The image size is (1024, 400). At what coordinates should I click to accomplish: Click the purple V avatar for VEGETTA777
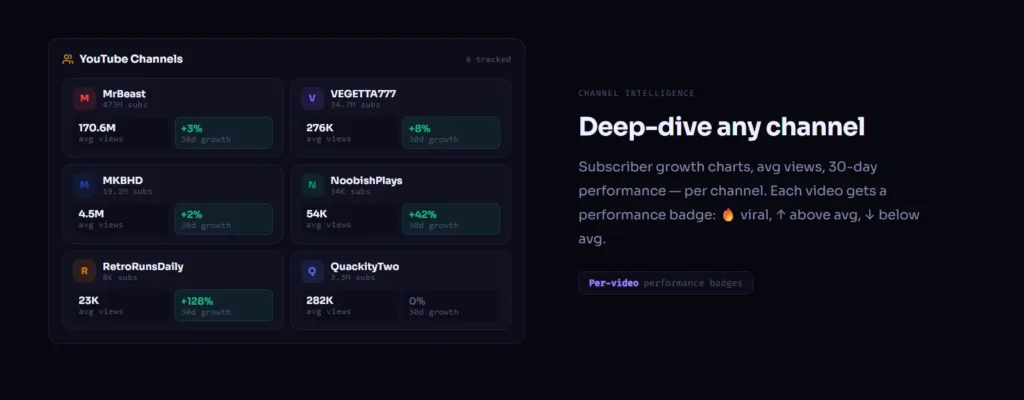click(312, 99)
